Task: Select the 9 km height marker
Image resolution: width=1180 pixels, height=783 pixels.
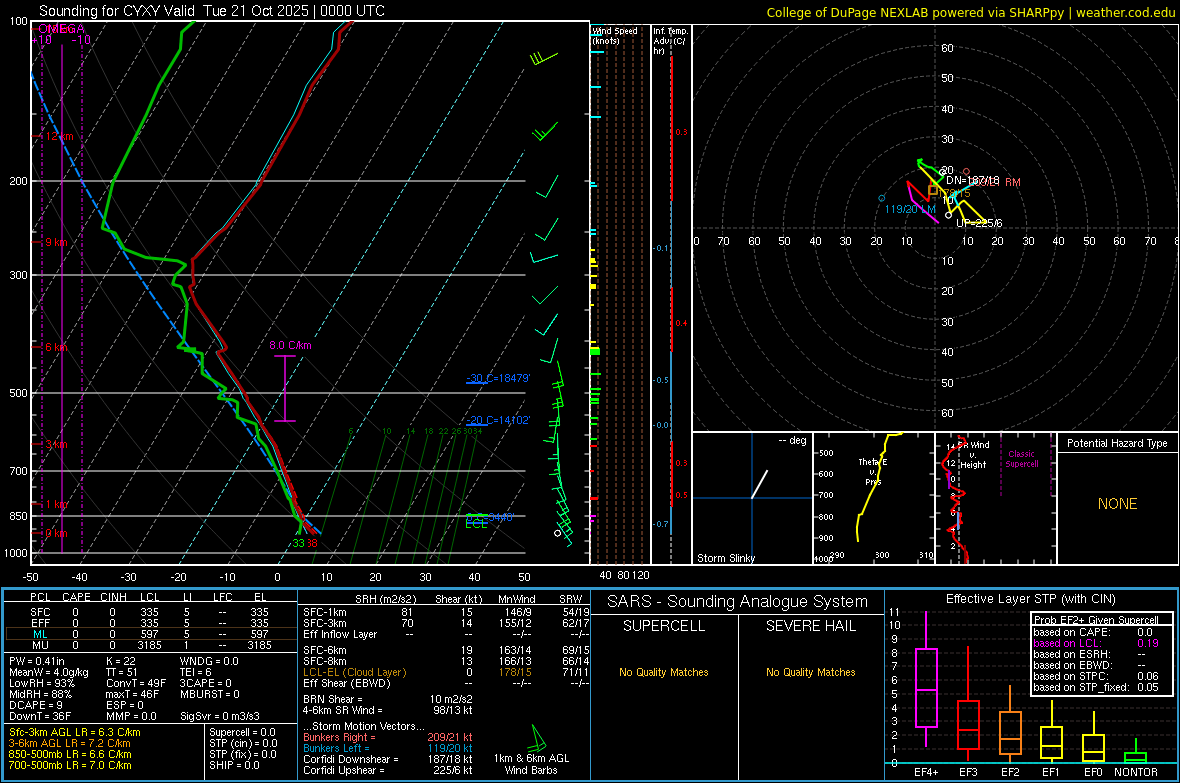Action: [x=56, y=242]
